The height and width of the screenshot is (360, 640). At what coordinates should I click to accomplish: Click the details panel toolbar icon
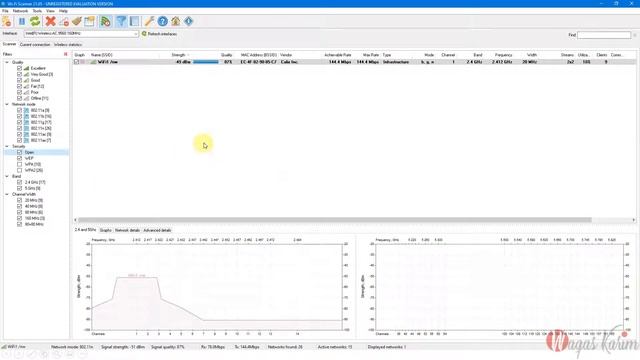click(x=134, y=21)
